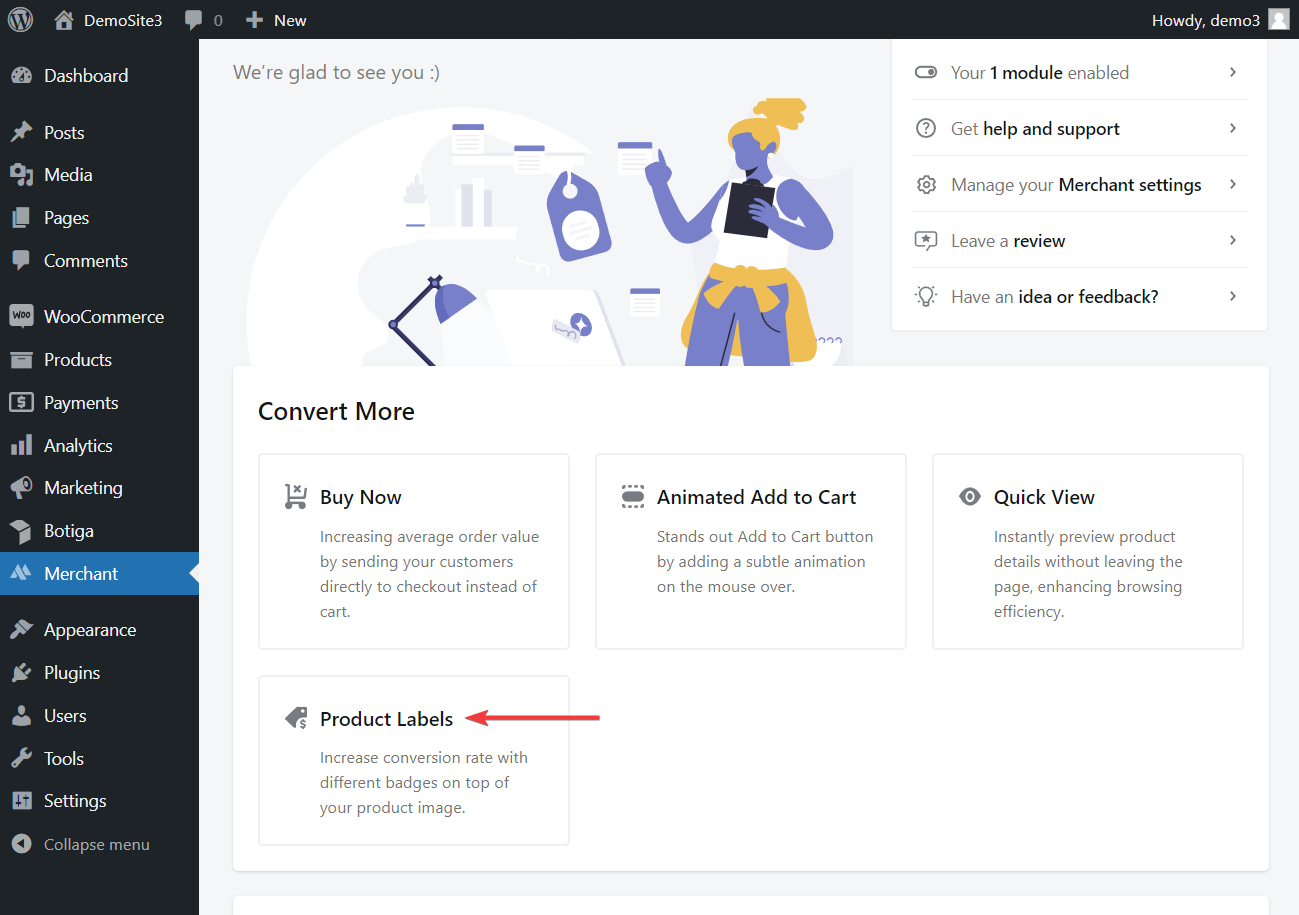Screen dimensions: 1299x915
Task: Open the Product Labels module
Action: click(x=414, y=761)
